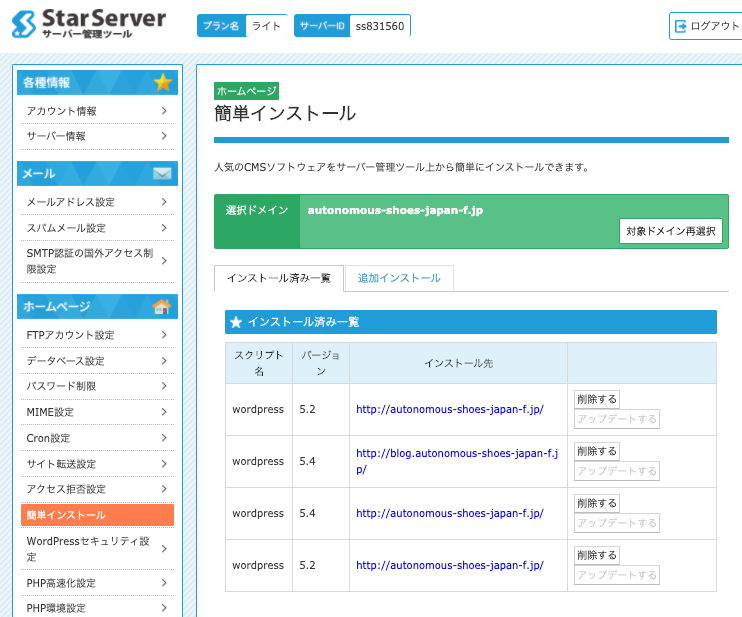This screenshot has height=617, width=742.
Task: Click 削除する for the first wordpress row
Action: pyautogui.click(x=597, y=399)
